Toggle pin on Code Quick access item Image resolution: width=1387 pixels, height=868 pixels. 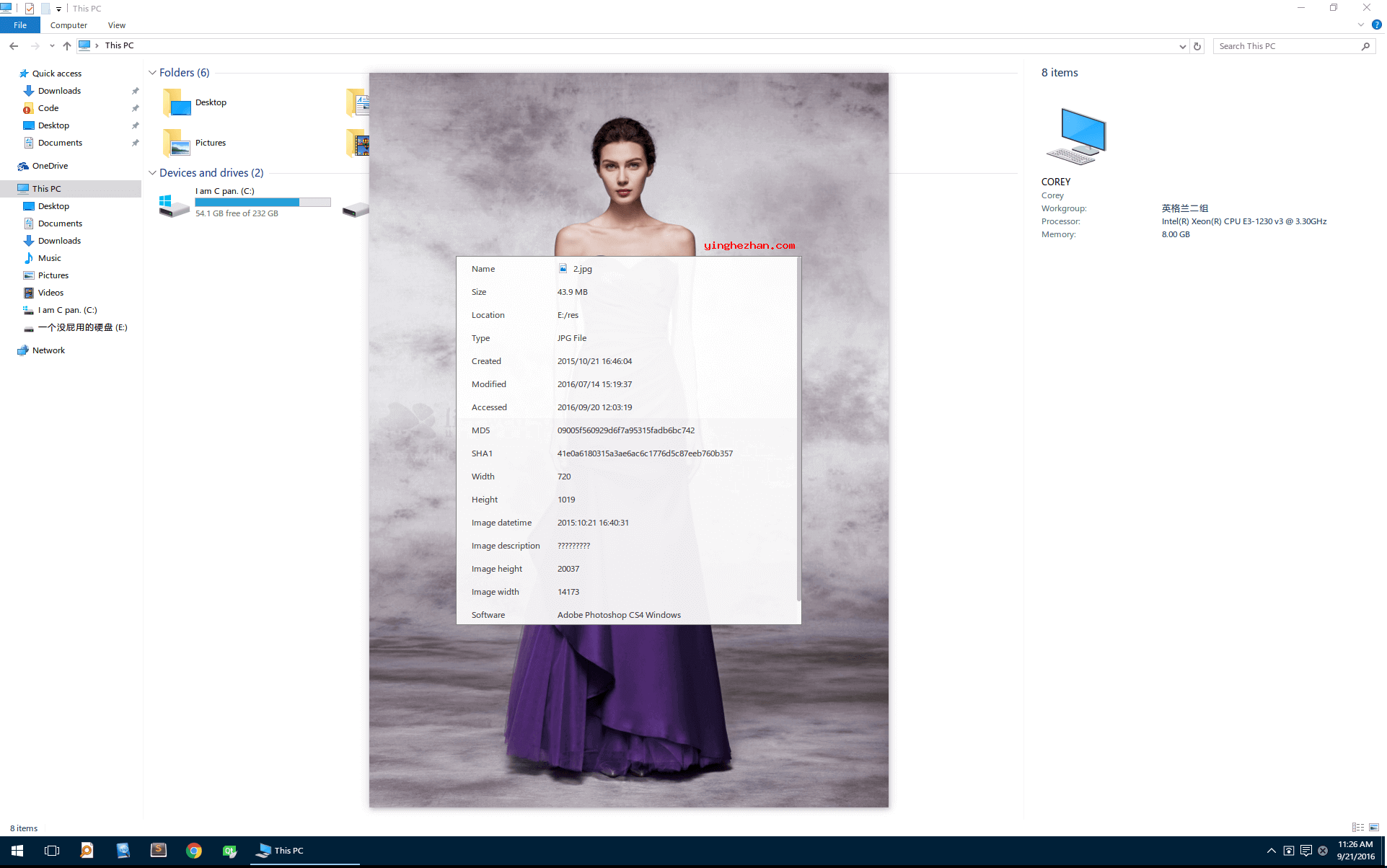(136, 108)
